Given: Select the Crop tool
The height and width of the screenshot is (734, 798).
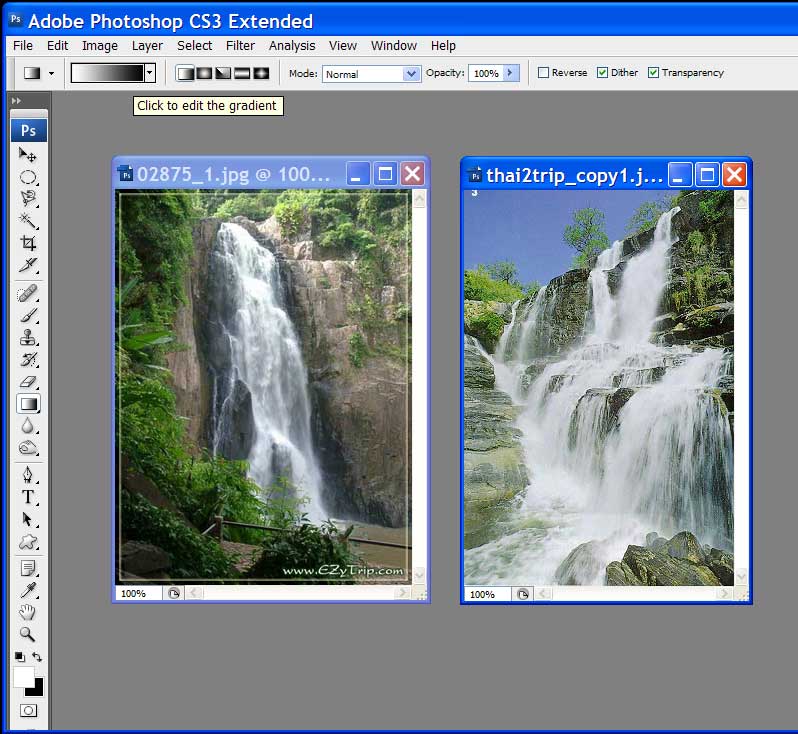Looking at the screenshot, I should tap(28, 243).
